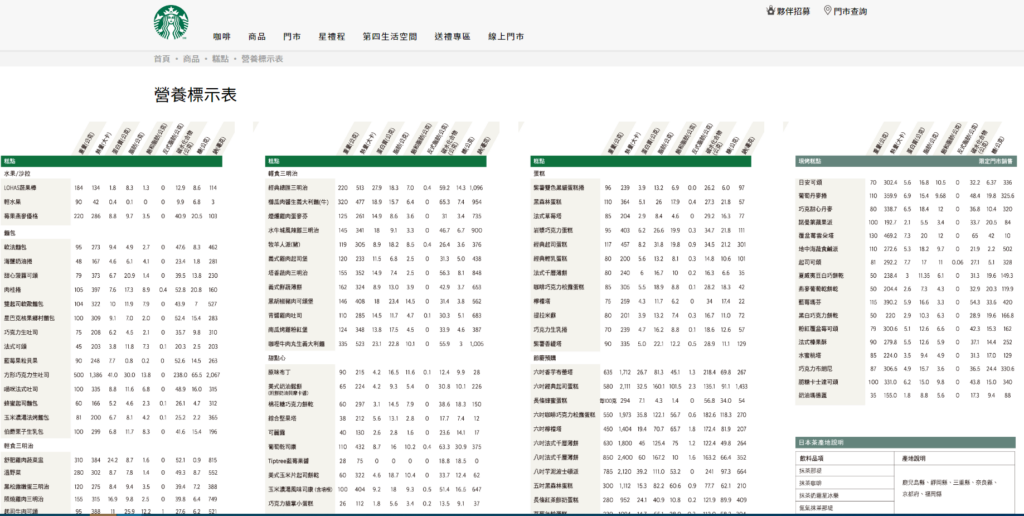Click the 2,067 value in 方形巧克力生吐司 row

pos(212,375)
